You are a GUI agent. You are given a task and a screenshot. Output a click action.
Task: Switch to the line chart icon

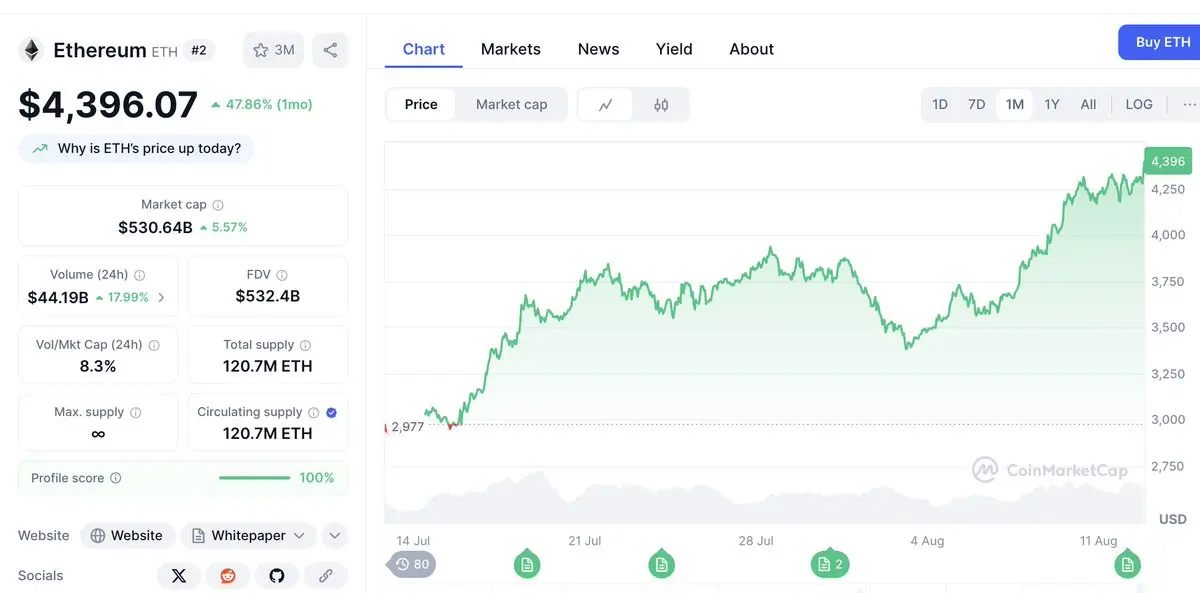[606, 105]
